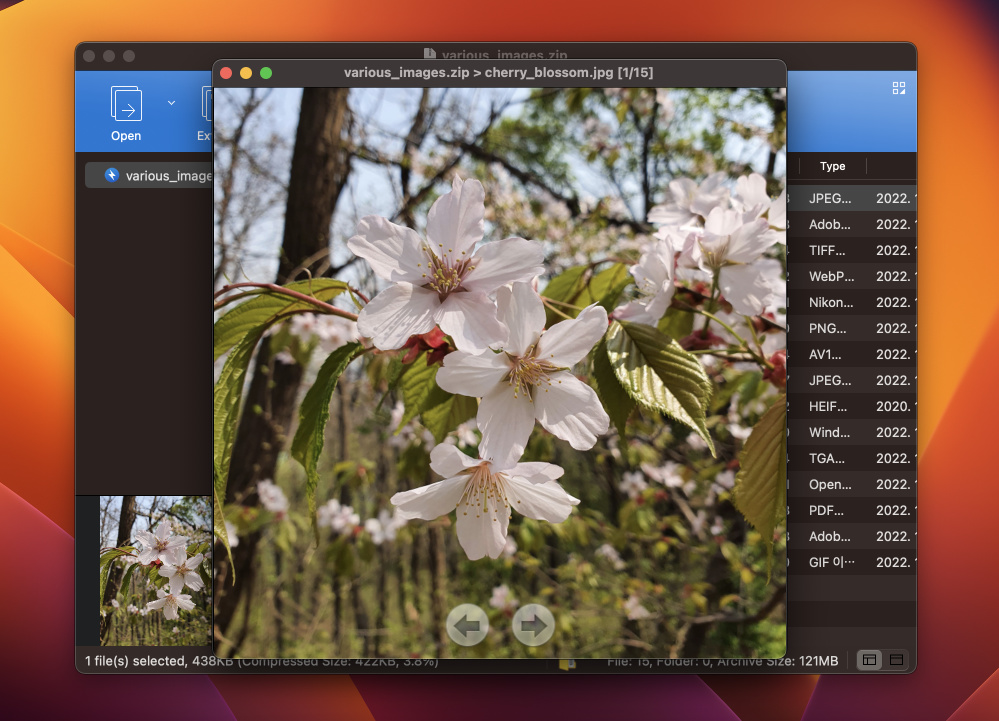Click the Open toolbar icon

click(x=126, y=105)
